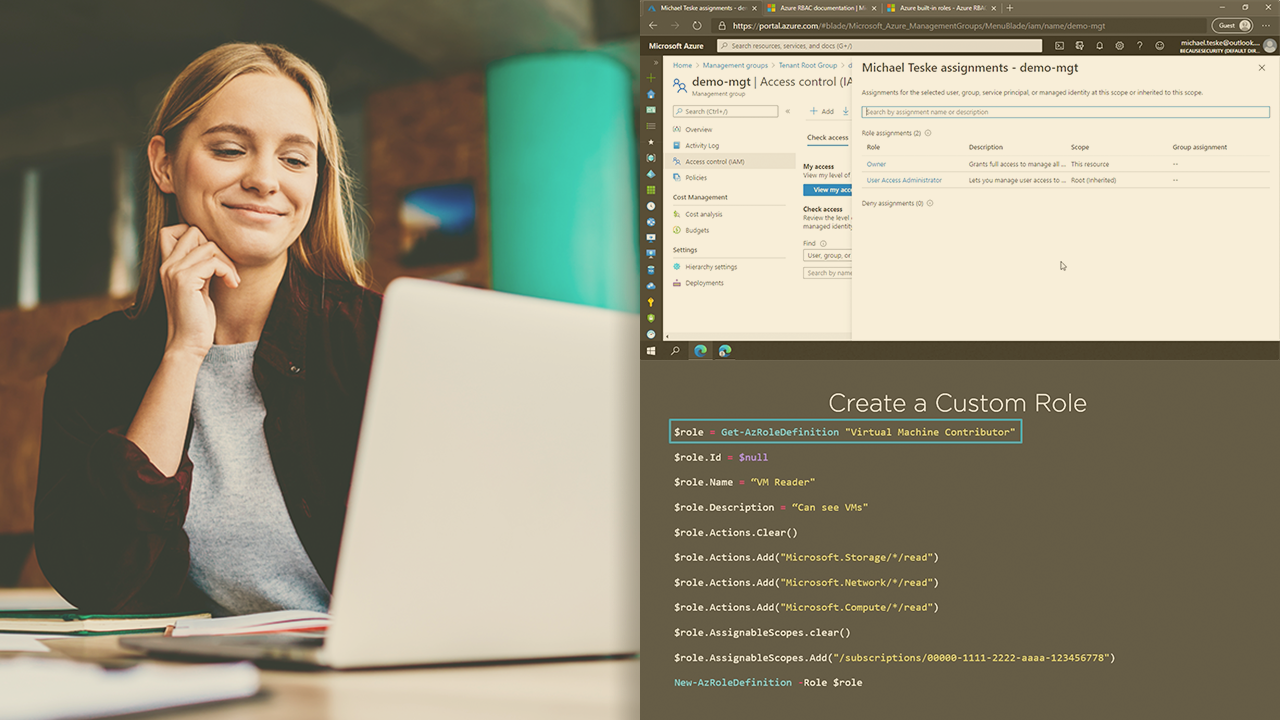Open User Access Administrator role link
This screenshot has height=720, width=1280.
click(x=904, y=181)
